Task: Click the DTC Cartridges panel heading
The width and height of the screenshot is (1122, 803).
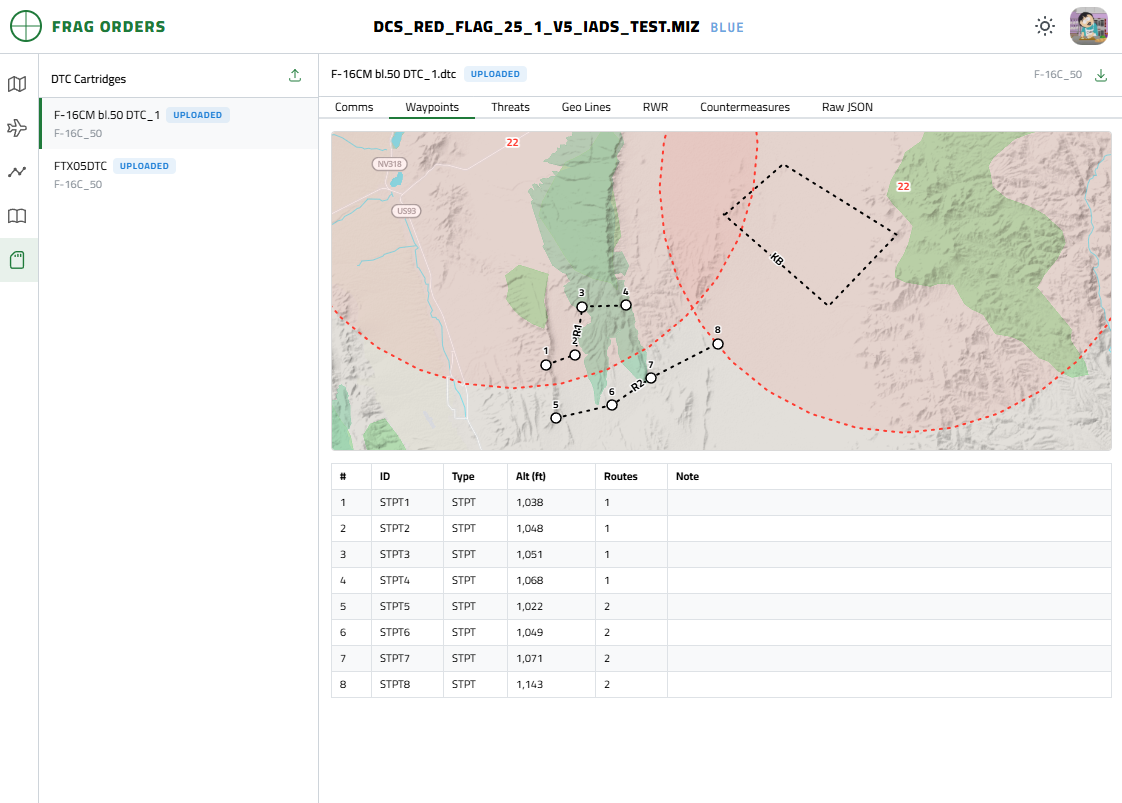Action: pyautogui.click(x=89, y=79)
